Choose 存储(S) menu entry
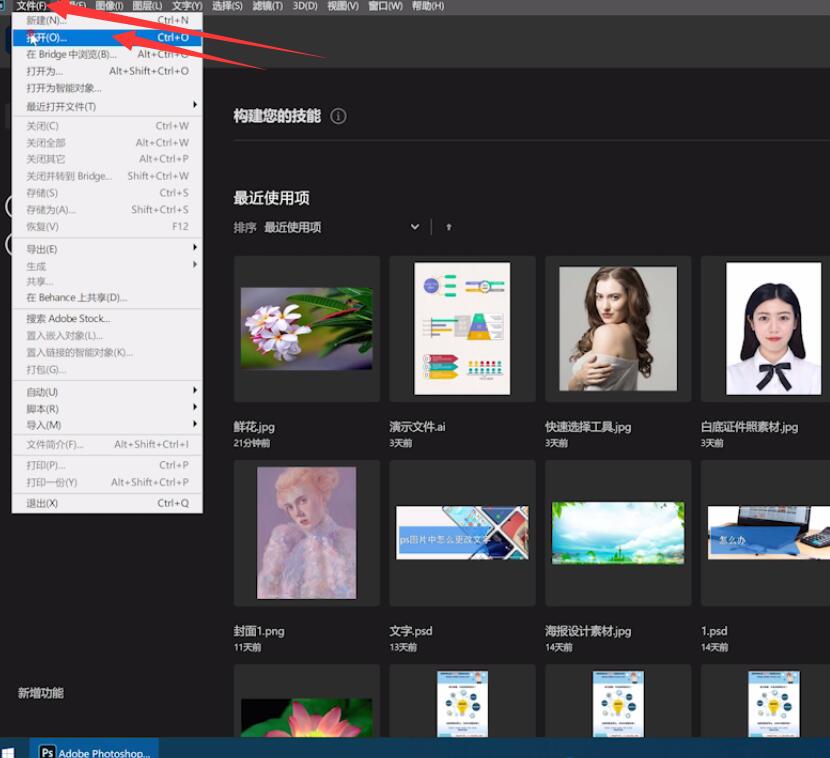830x758 pixels. point(107,193)
